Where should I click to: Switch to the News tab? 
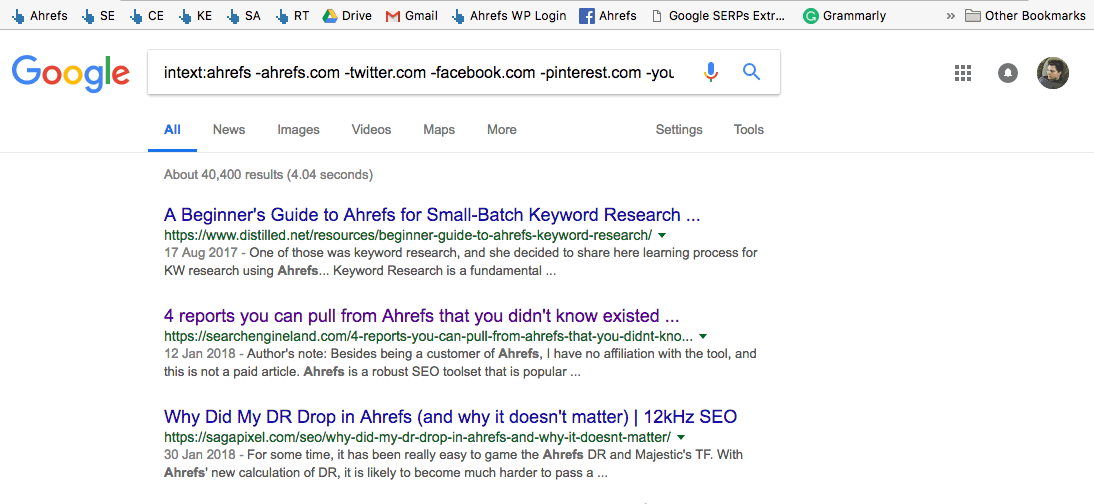tap(229, 130)
